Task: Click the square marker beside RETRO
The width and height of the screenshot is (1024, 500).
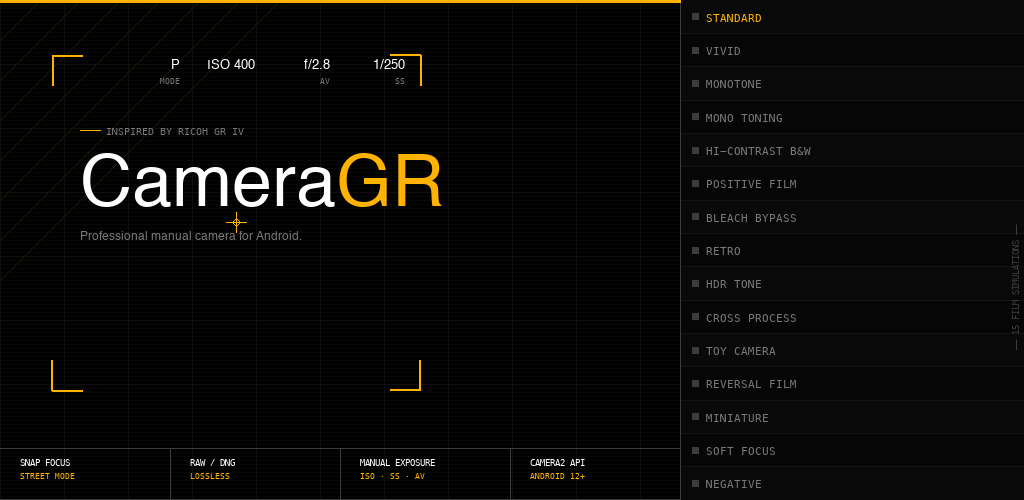Action: (x=696, y=250)
